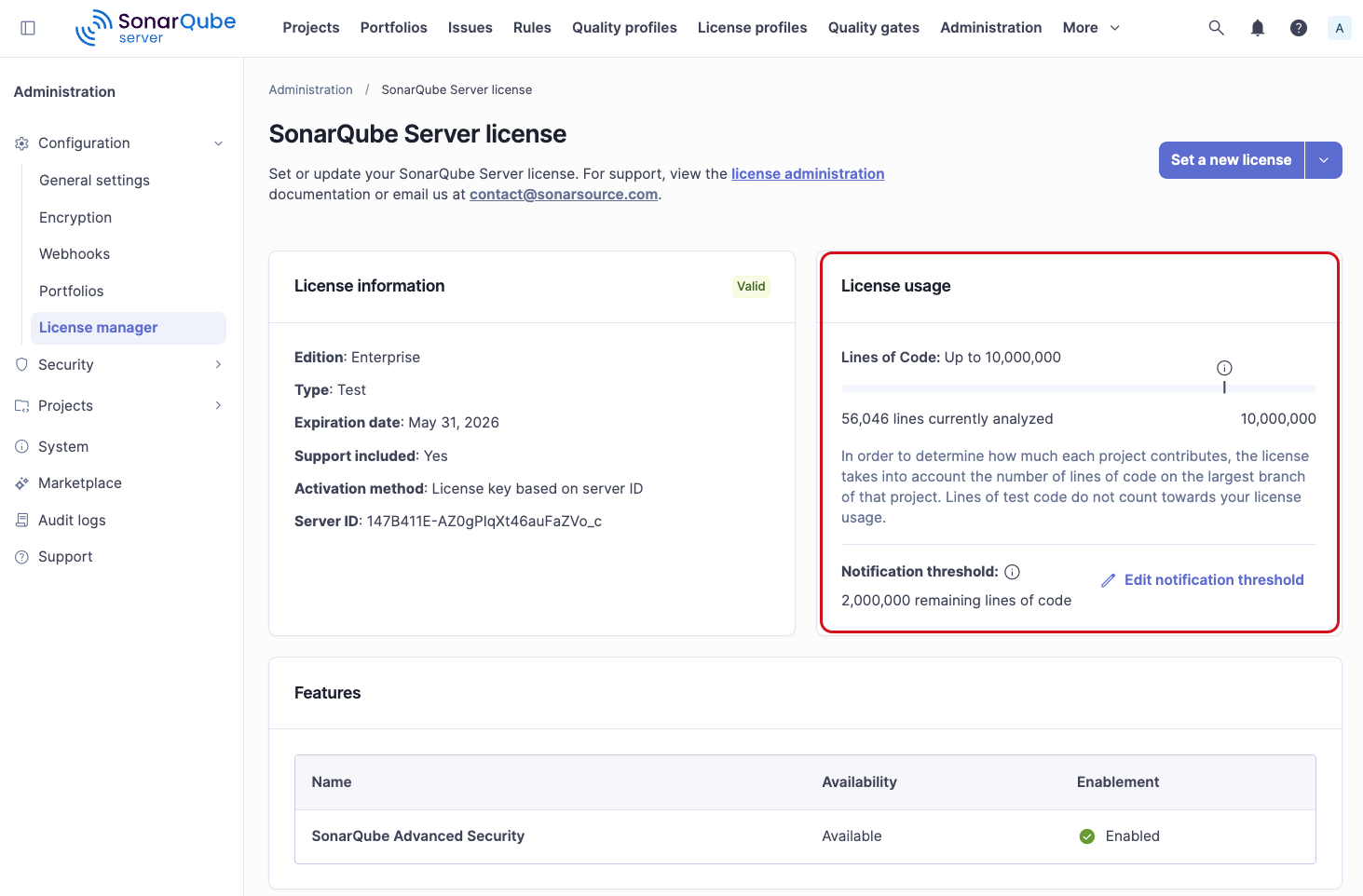Screen dimensions: 1363x896
Task: Open Encryption settings
Action: [x=75, y=218]
